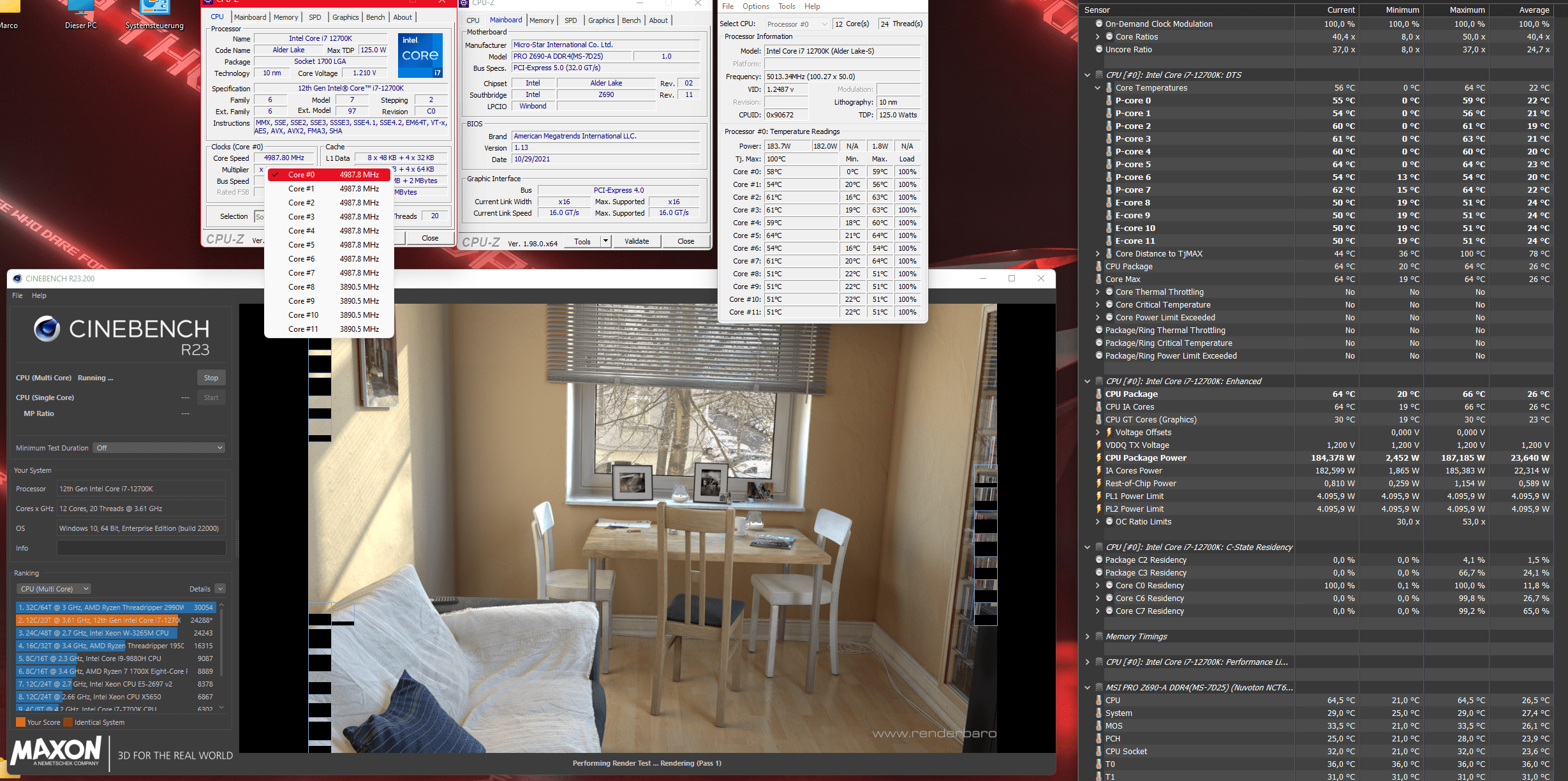The width and height of the screenshot is (1568, 781).
Task: Click the Your Score orange swatch
Action: (20, 722)
